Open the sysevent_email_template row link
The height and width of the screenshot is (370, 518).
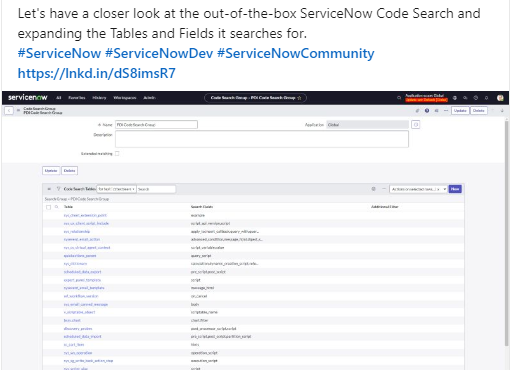84,288
